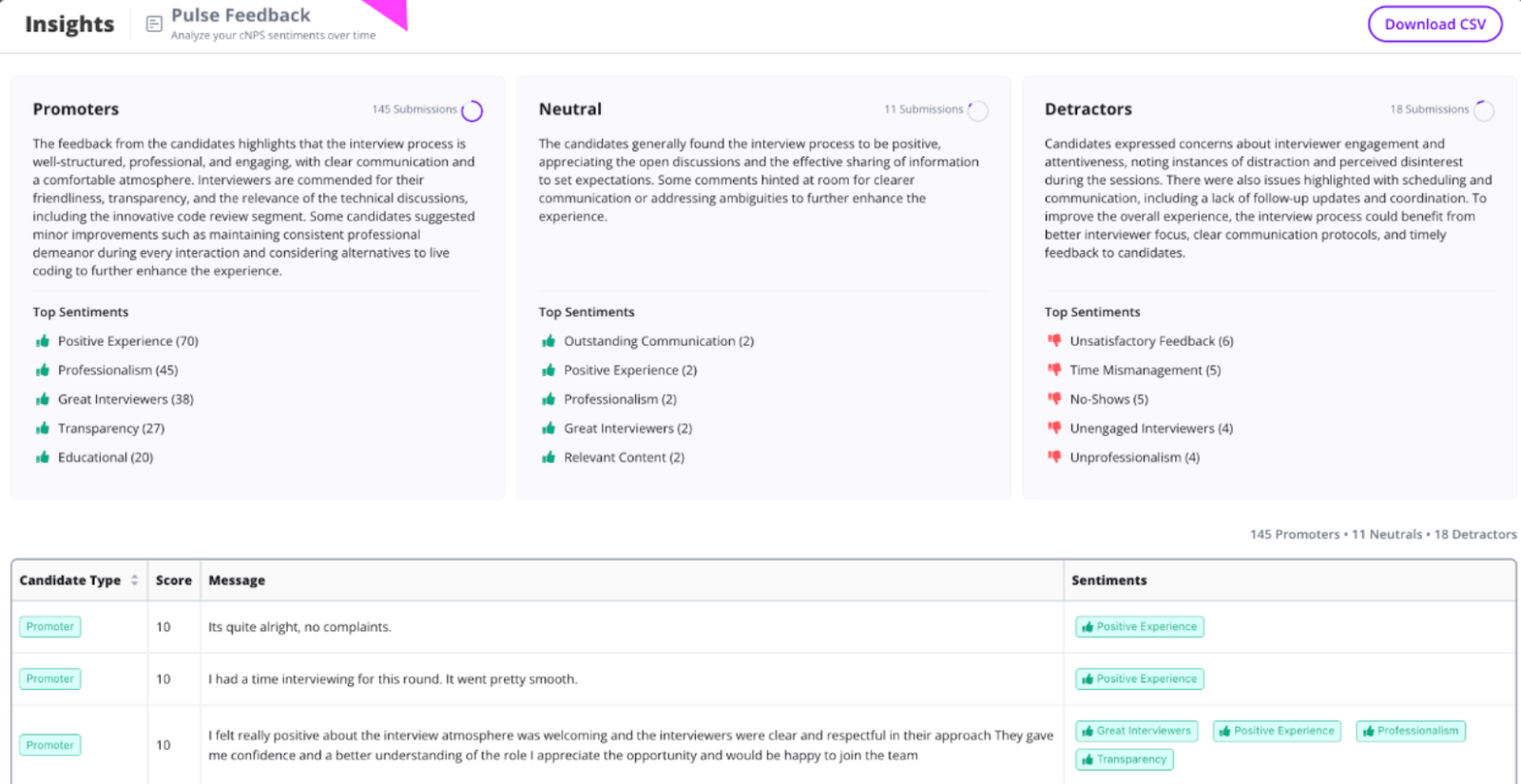Click thumbs-up icon beside Positive Experience (70)
1521x784 pixels.
(43, 341)
